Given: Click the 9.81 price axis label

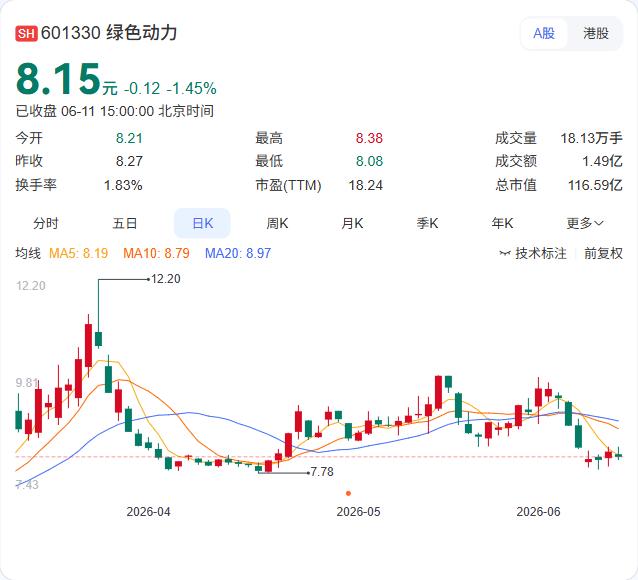Looking at the screenshot, I should tap(27, 383).
